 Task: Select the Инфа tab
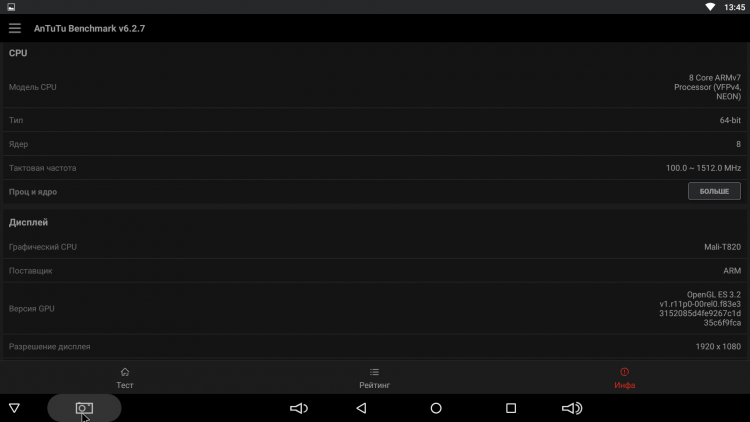625,378
